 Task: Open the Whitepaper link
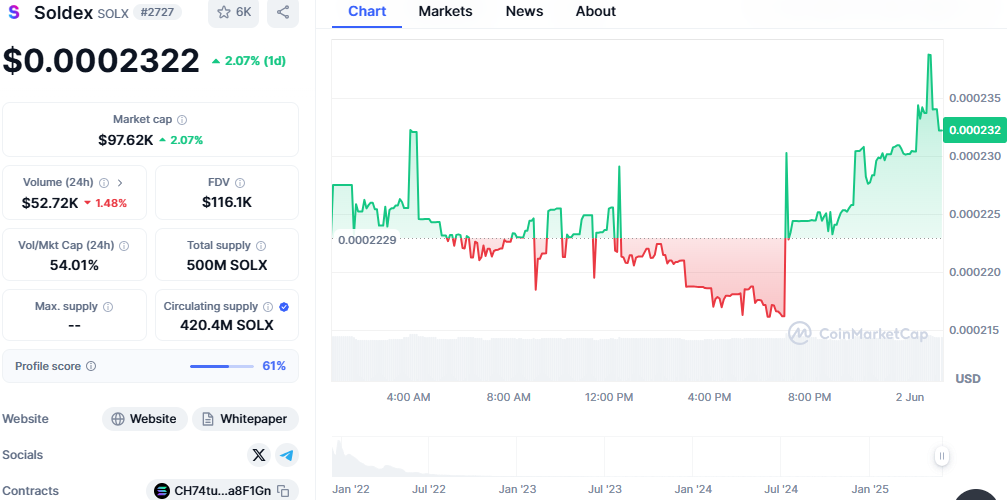coord(245,419)
